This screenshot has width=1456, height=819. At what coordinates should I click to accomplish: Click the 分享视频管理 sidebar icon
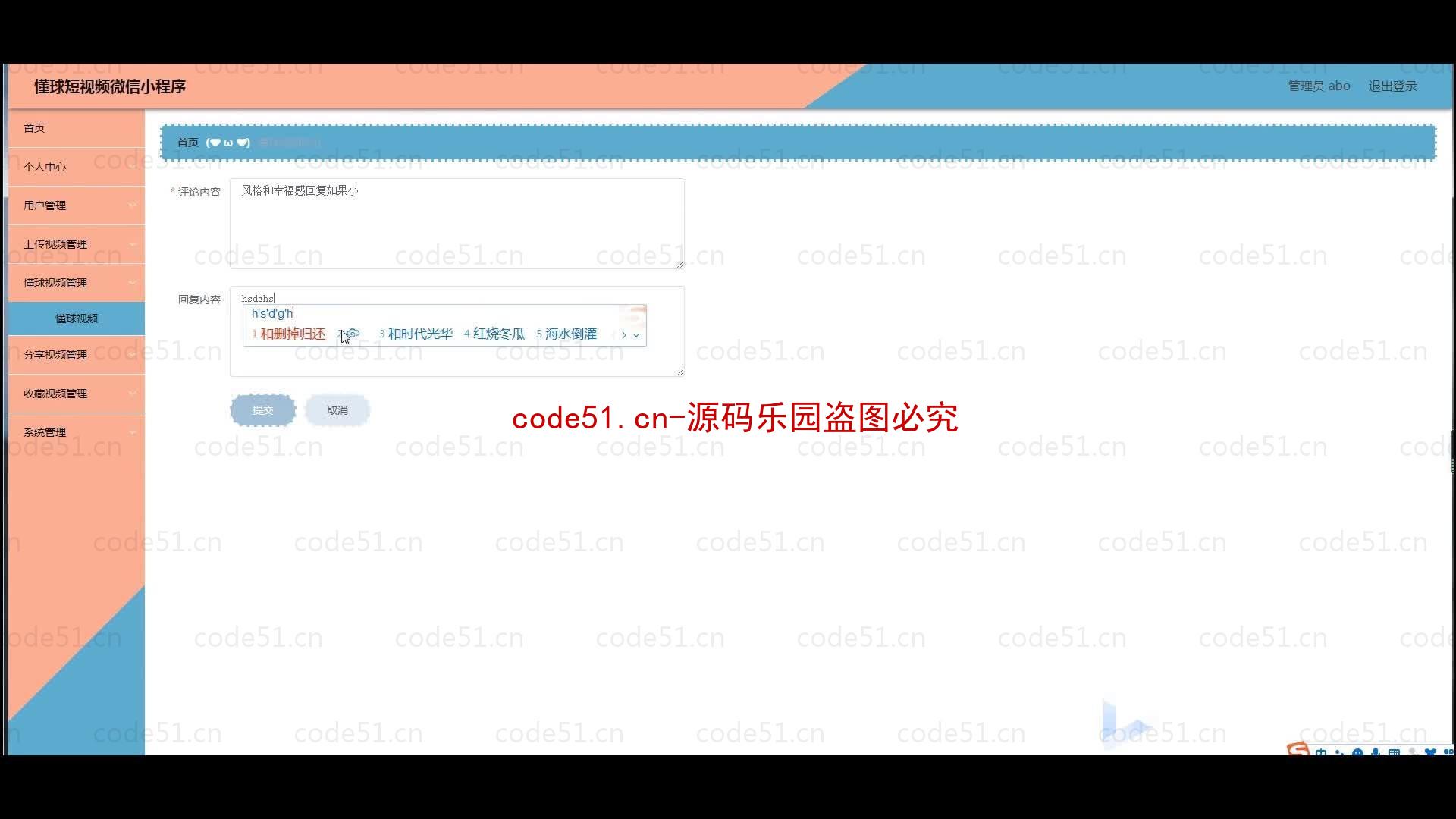coord(75,354)
